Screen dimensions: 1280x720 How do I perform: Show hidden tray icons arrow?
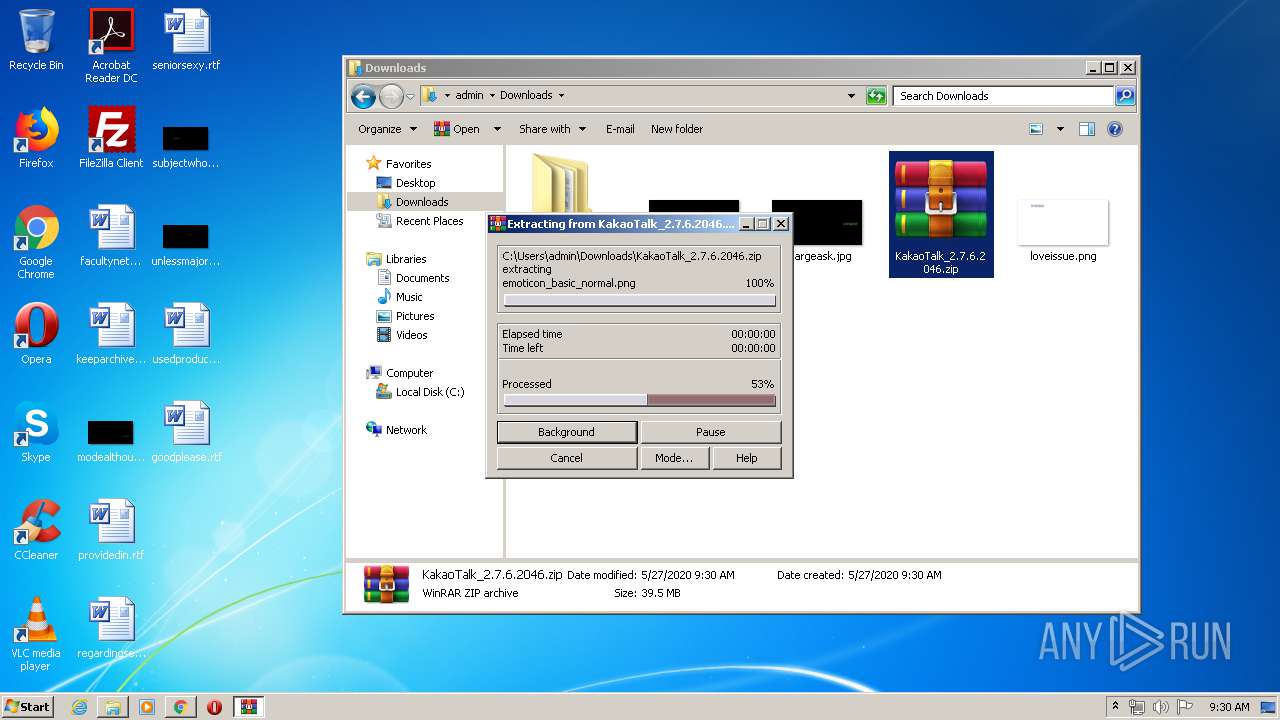point(1116,706)
